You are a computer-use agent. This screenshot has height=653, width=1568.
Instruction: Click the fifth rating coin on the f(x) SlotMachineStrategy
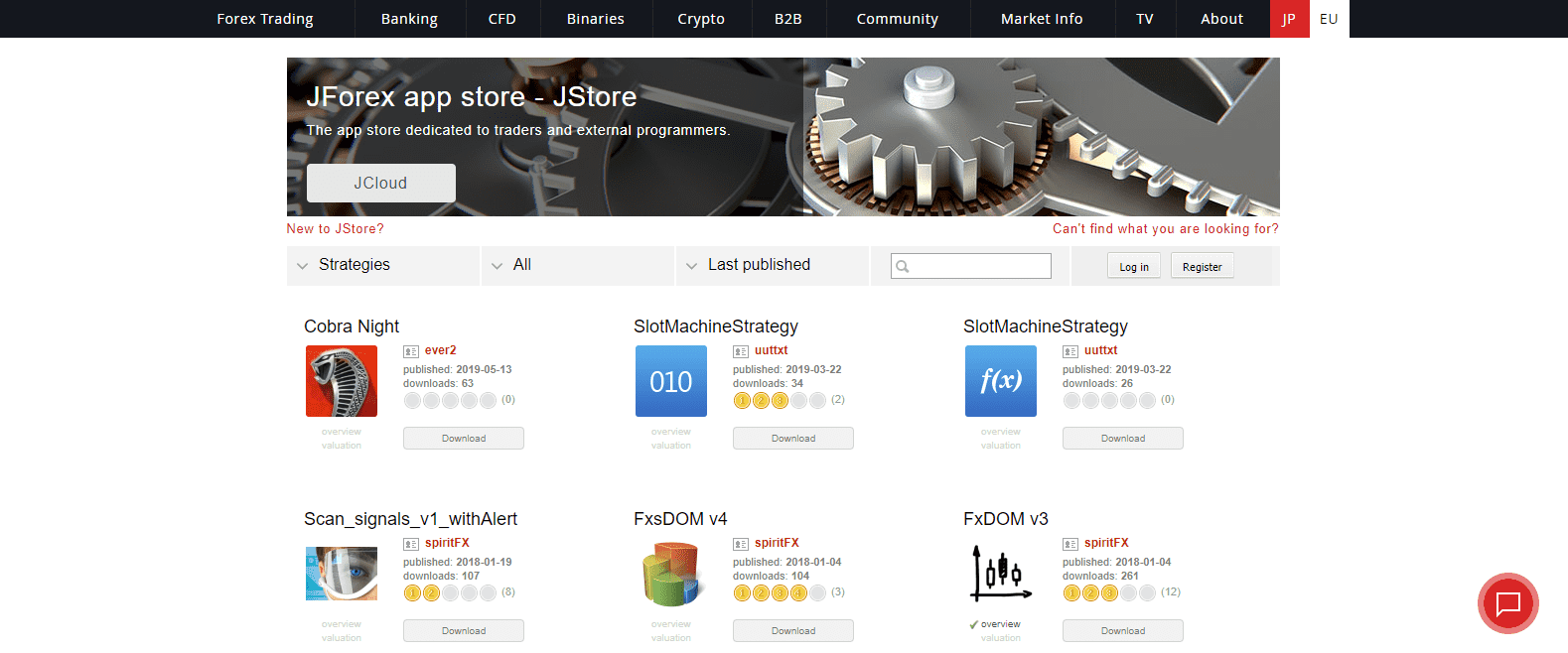(x=1147, y=400)
